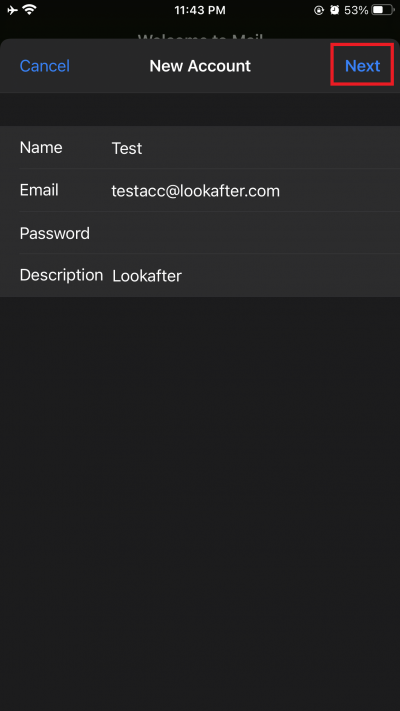The width and height of the screenshot is (400, 711).
Task: Tap the Next button
Action: tap(362, 66)
